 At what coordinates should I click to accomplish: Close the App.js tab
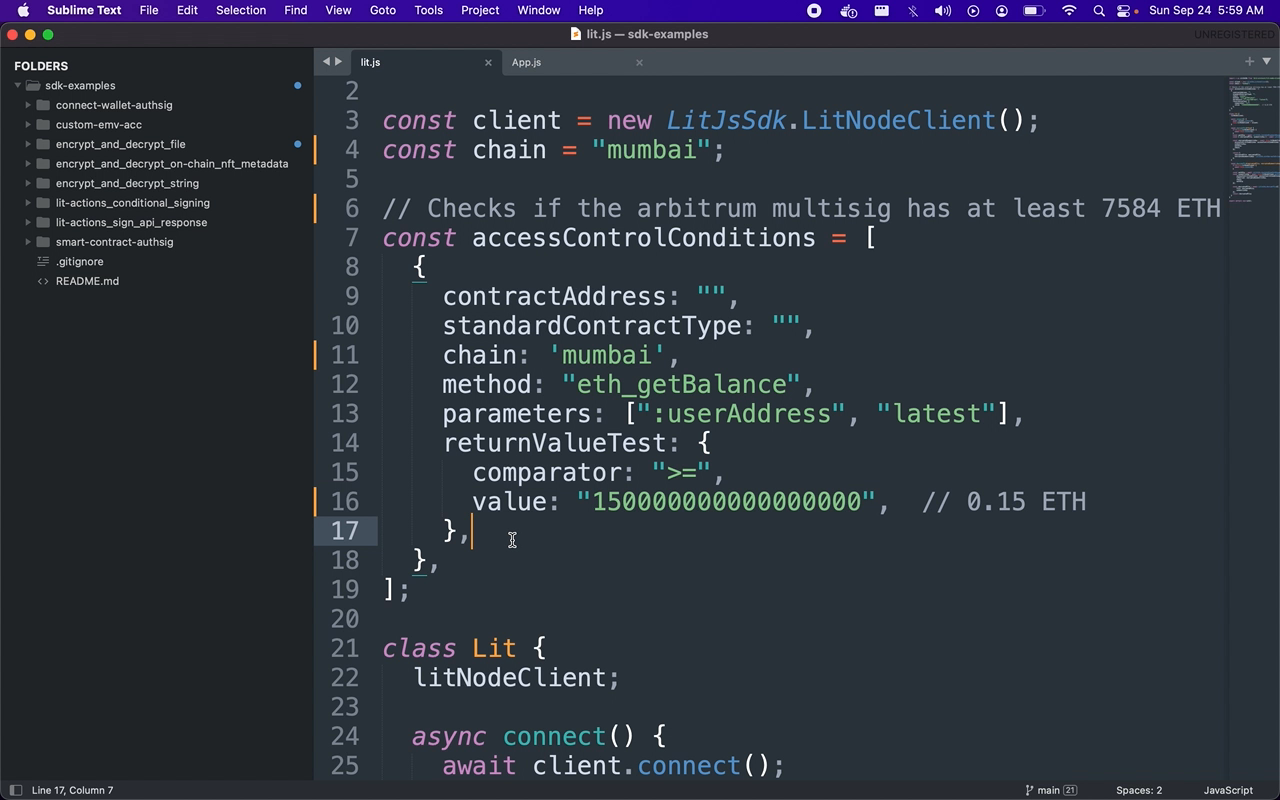click(x=639, y=62)
